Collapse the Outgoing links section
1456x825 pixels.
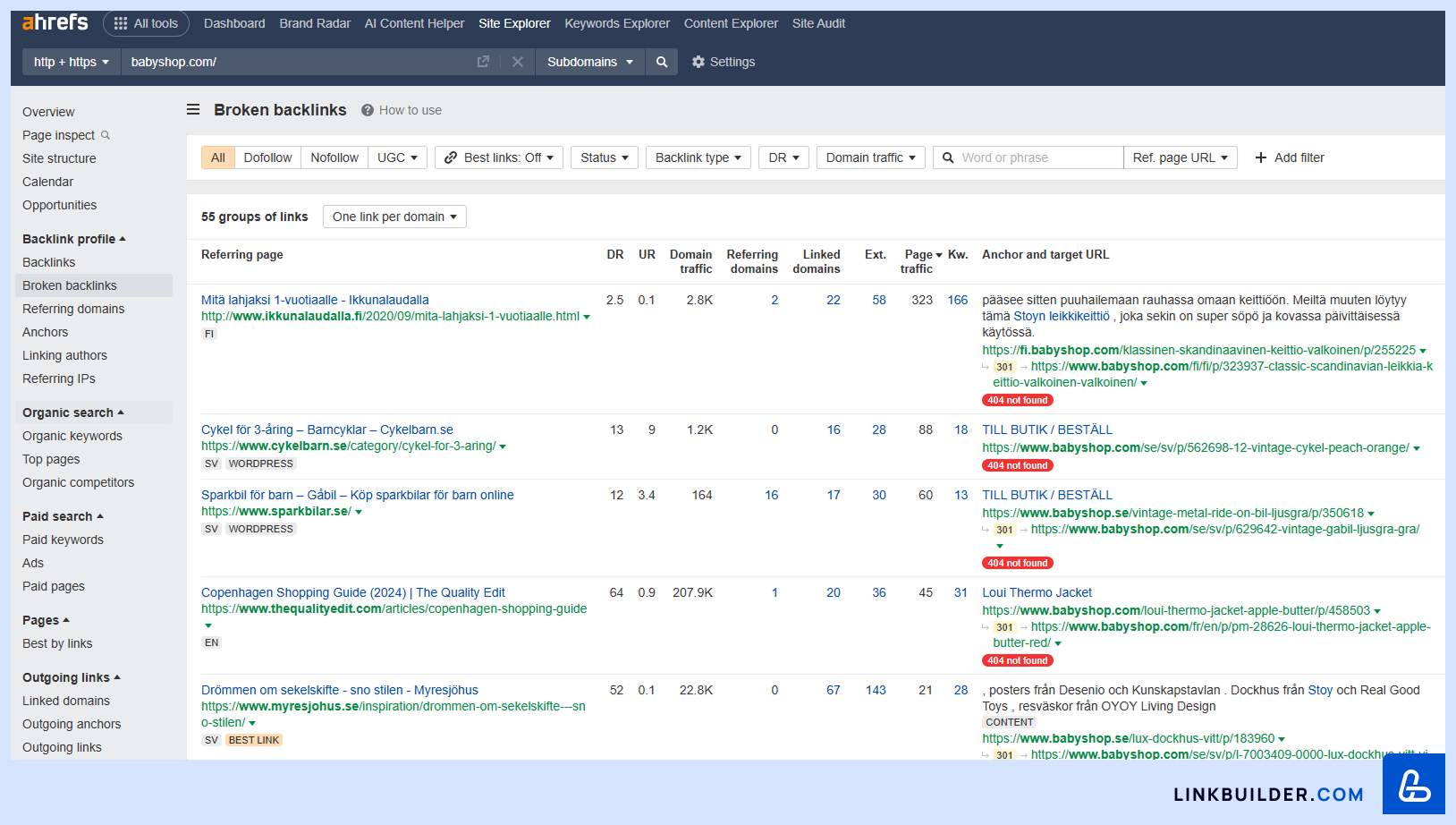[x=72, y=677]
